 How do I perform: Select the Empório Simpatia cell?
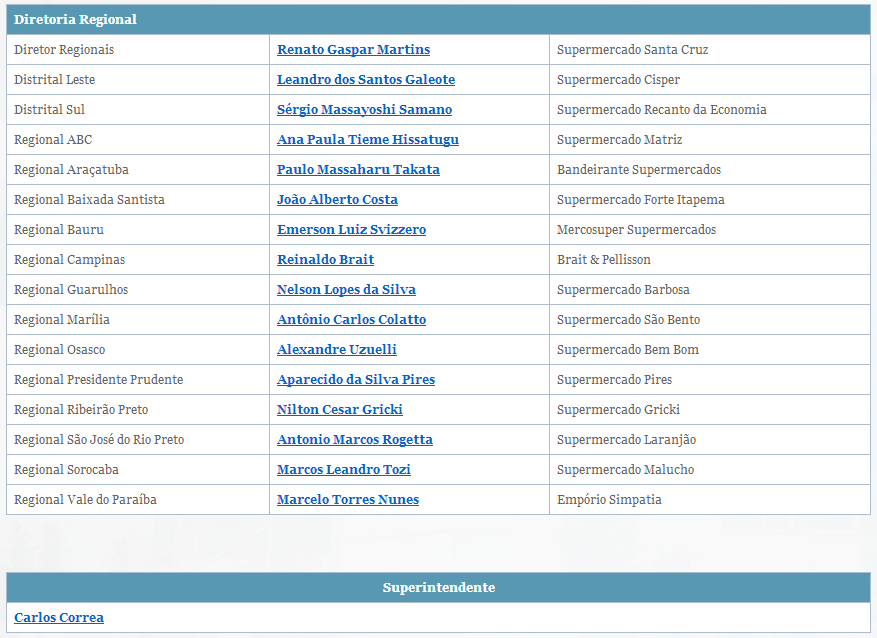(710, 500)
